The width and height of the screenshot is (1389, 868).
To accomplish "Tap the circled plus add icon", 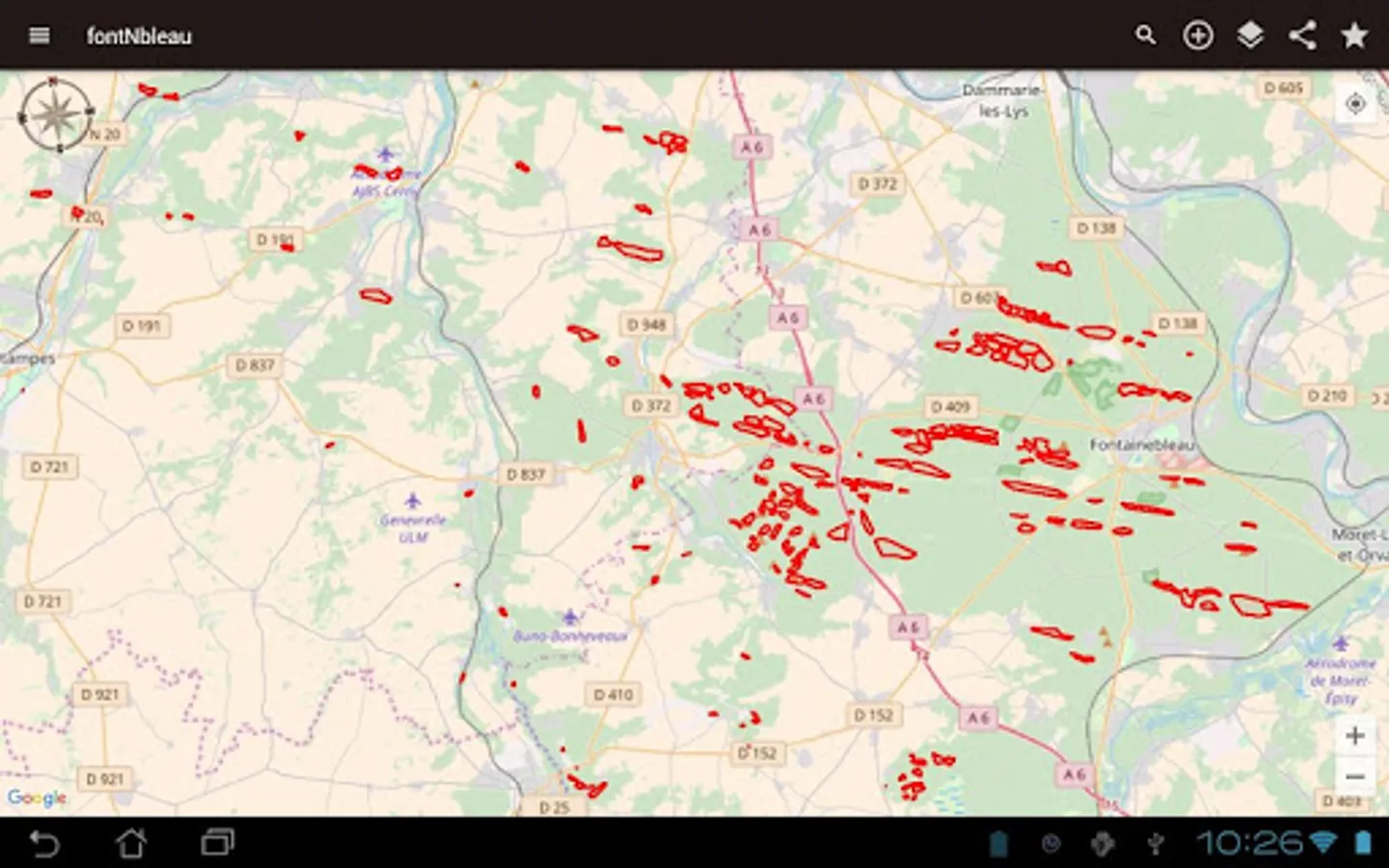I will click(x=1198, y=36).
